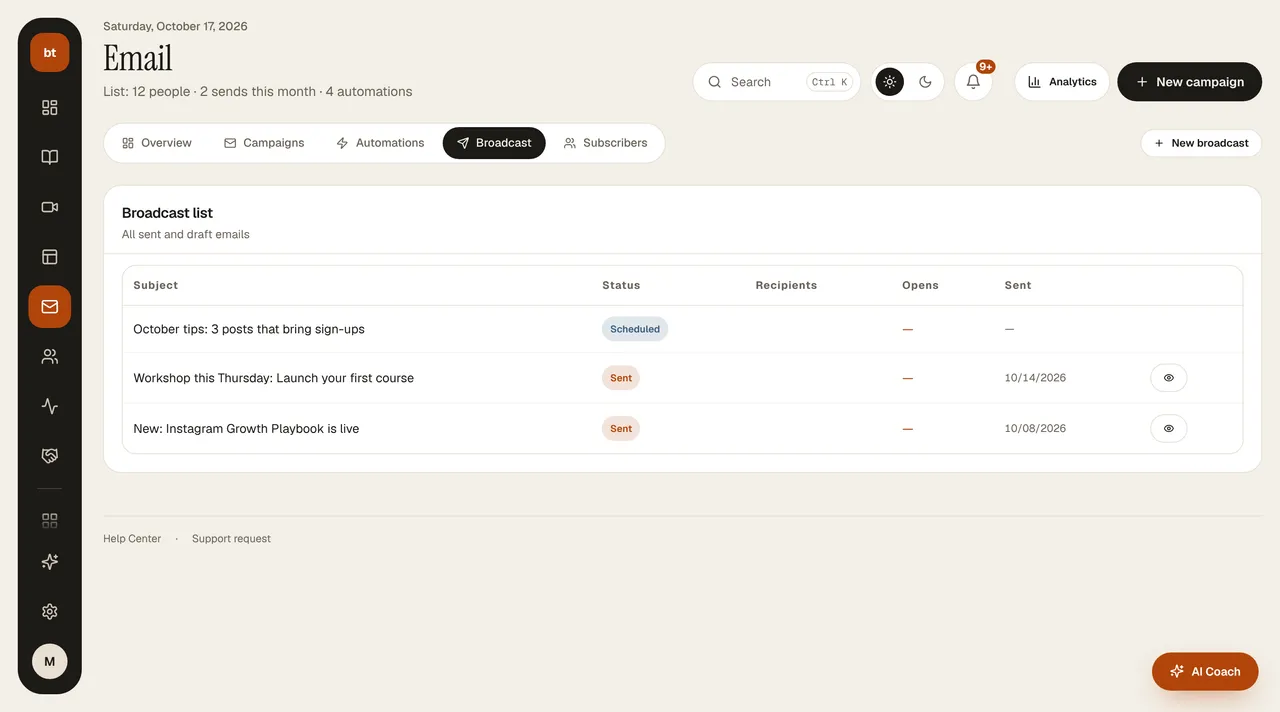Click the Scheduled status badge
Screen dimensions: 1280x712
tap(635, 329)
